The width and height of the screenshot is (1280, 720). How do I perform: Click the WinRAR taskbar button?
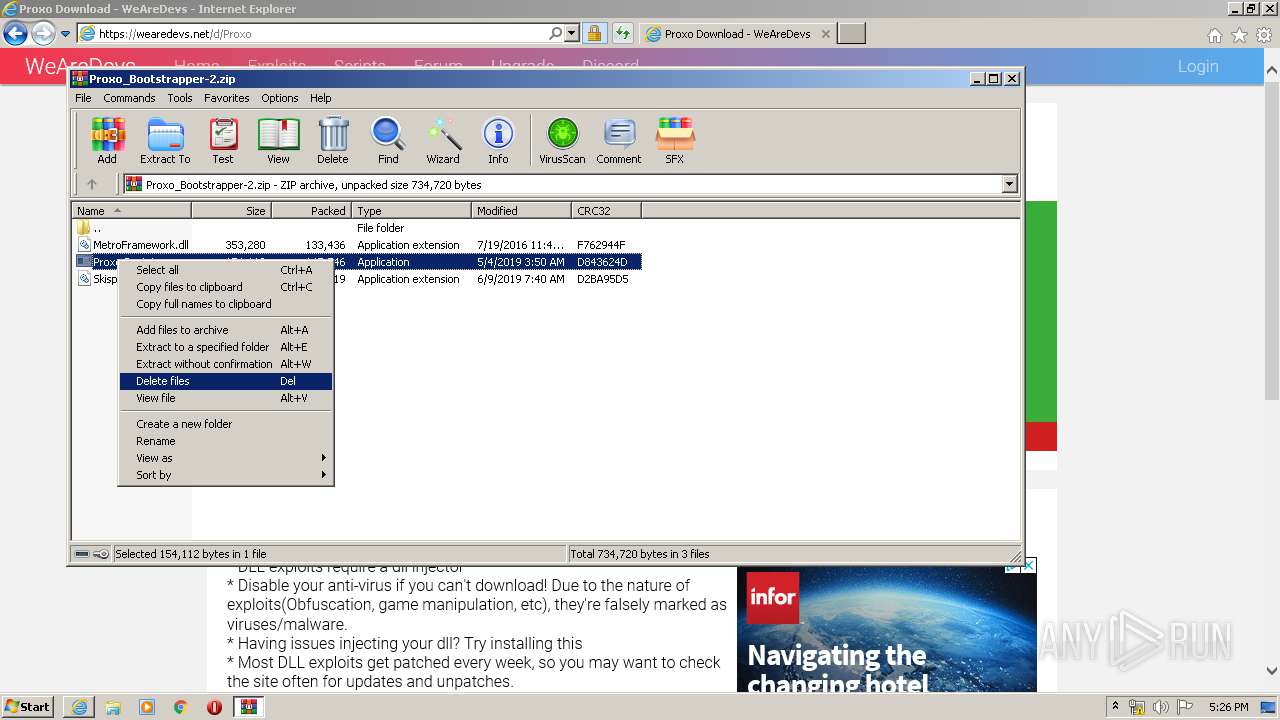point(249,707)
